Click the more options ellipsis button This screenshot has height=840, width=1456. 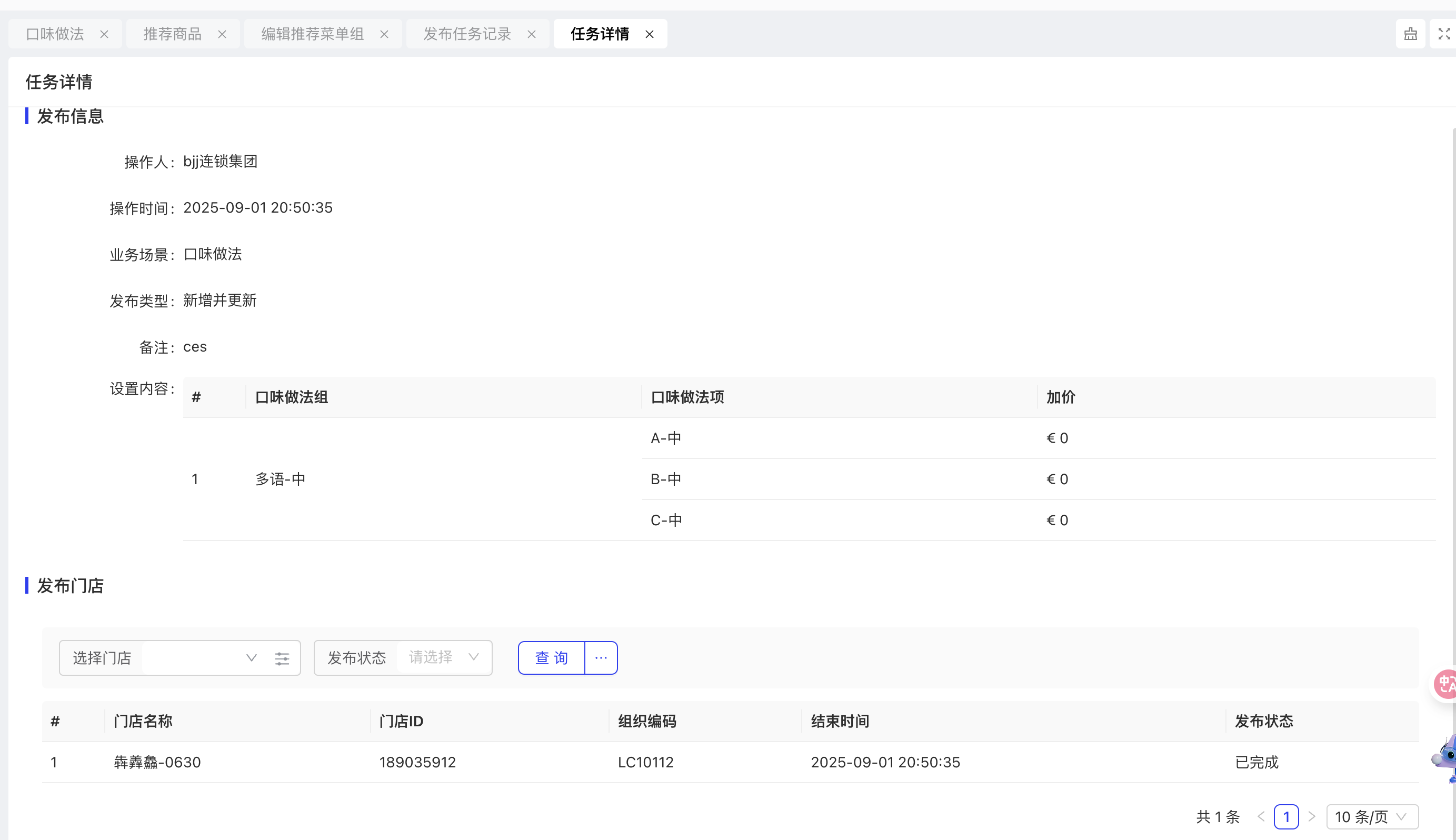(601, 658)
